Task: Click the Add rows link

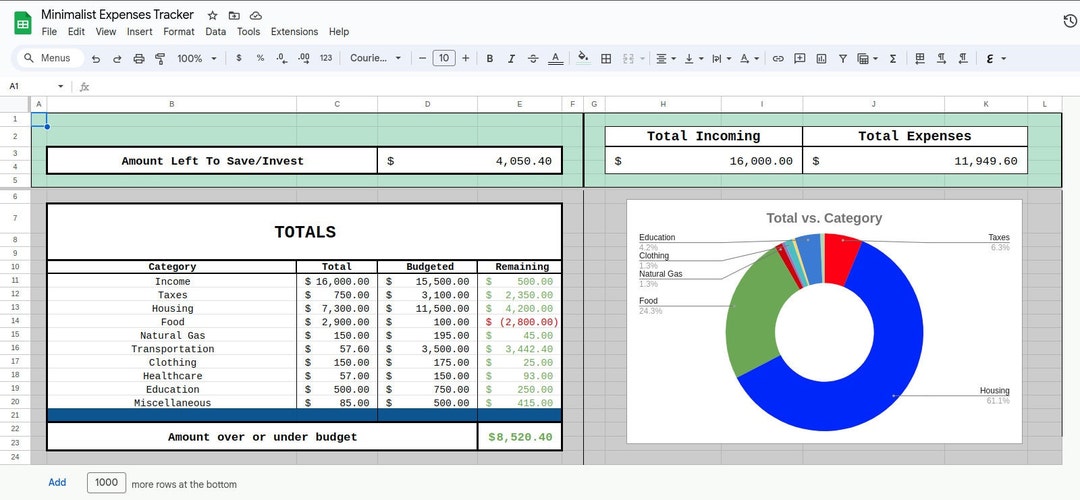Action: click(x=57, y=483)
